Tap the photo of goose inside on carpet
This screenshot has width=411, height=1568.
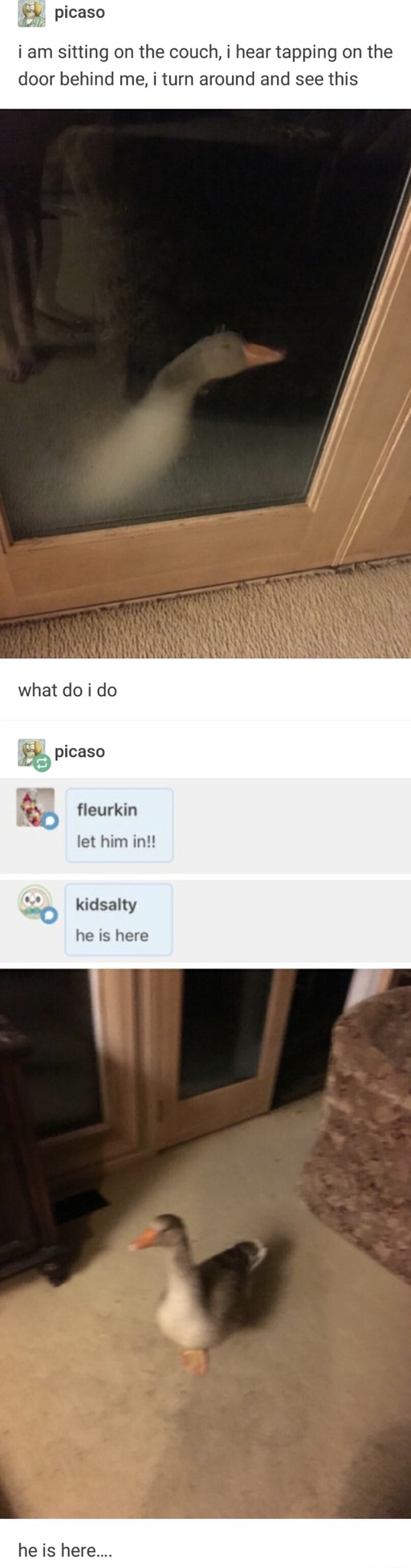click(205, 1243)
